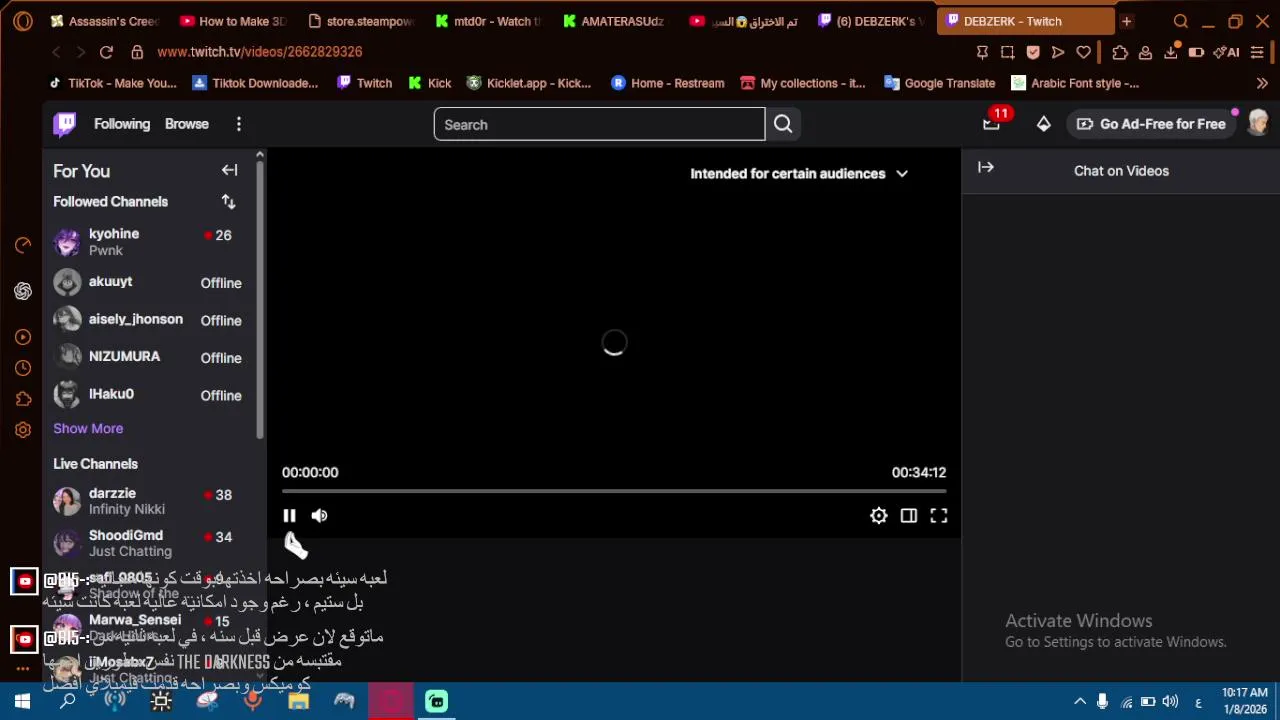Screen dimensions: 1280x720
Task: Open GX Control icon in Opera sidebar
Action: coord(23,245)
